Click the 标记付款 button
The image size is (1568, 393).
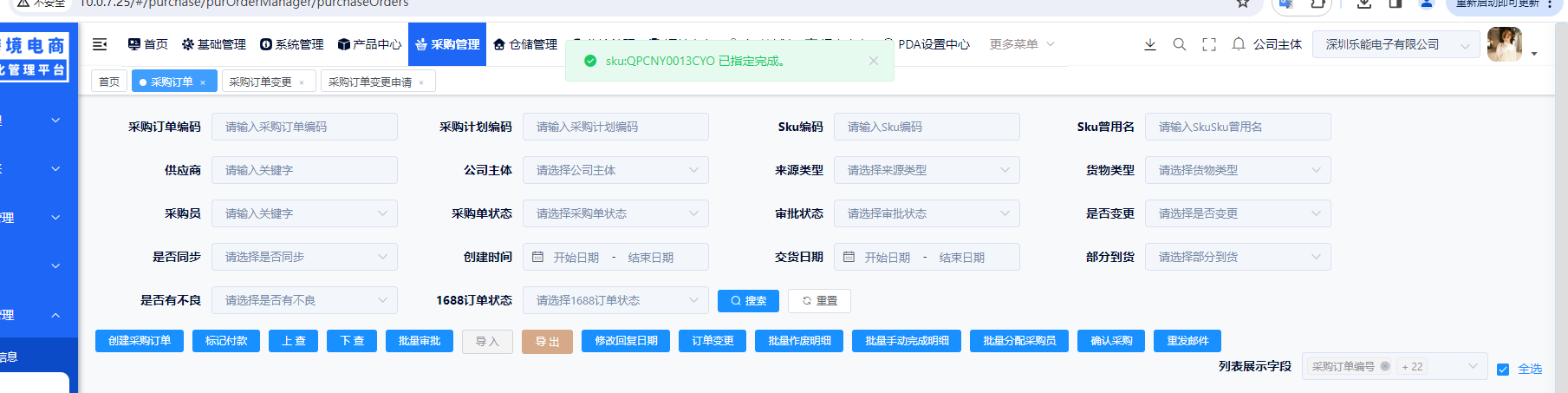pyautogui.click(x=226, y=341)
